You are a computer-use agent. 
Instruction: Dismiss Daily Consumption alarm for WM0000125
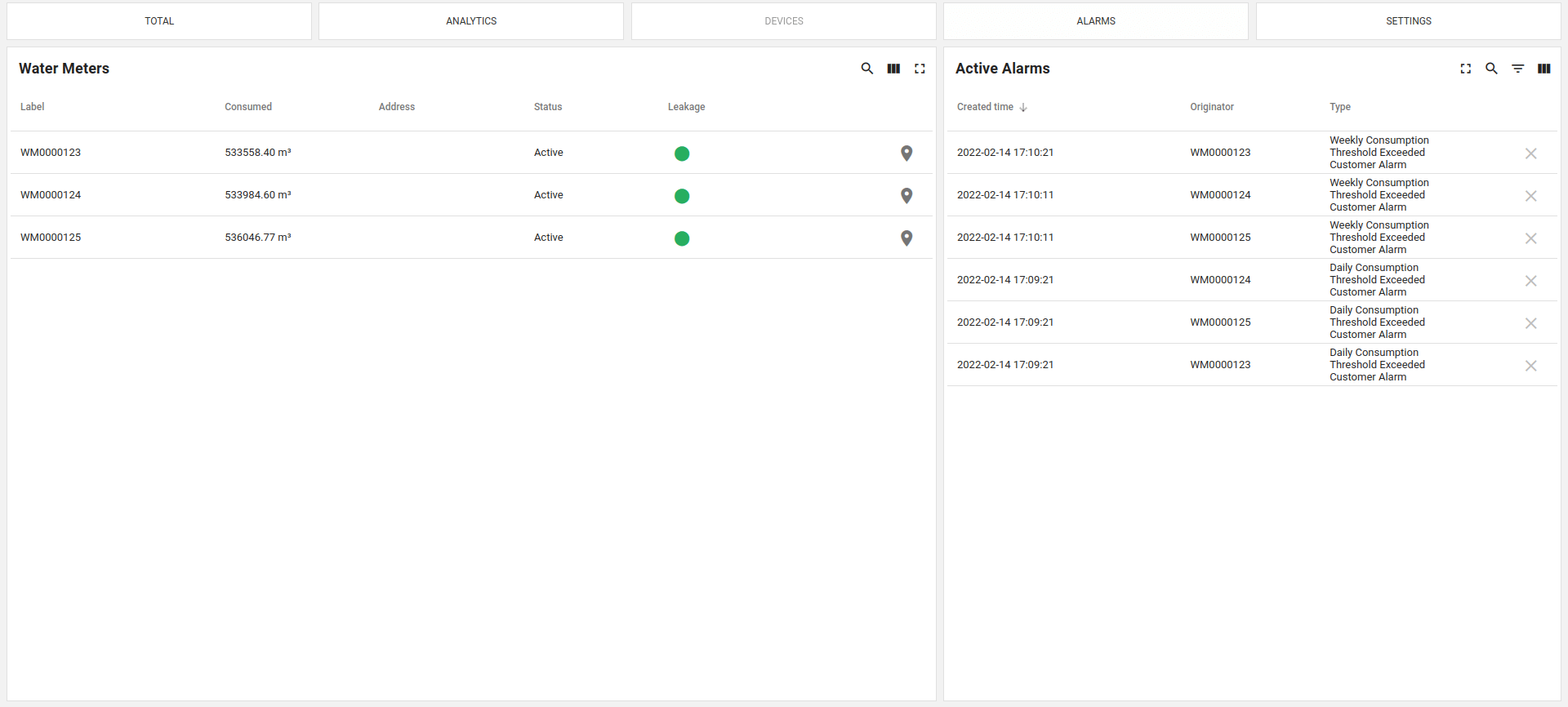[1530, 323]
